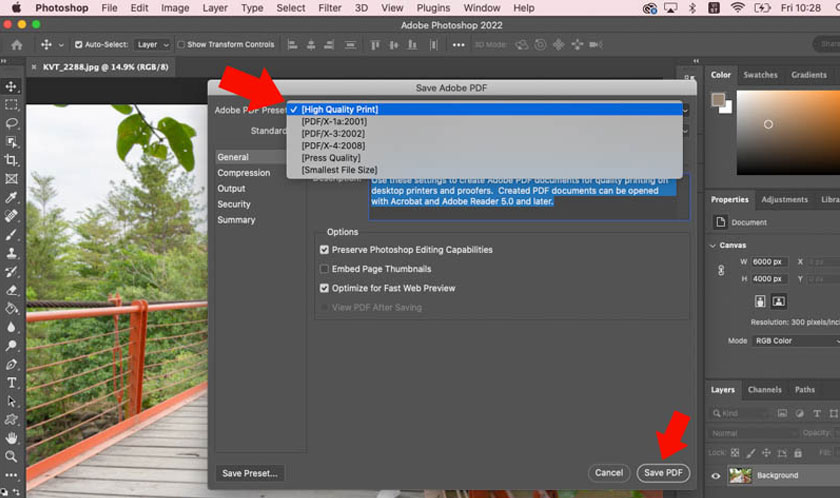Image resolution: width=840 pixels, height=498 pixels.
Task: Choose the Eyedropper tool
Action: pyautogui.click(x=11, y=197)
